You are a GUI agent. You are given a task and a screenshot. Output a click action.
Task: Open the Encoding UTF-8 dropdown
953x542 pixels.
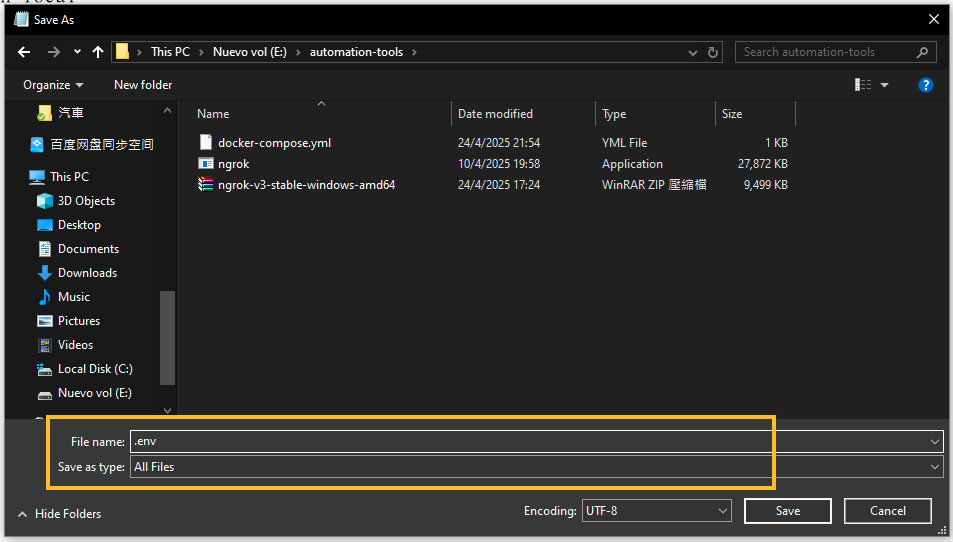click(x=656, y=511)
